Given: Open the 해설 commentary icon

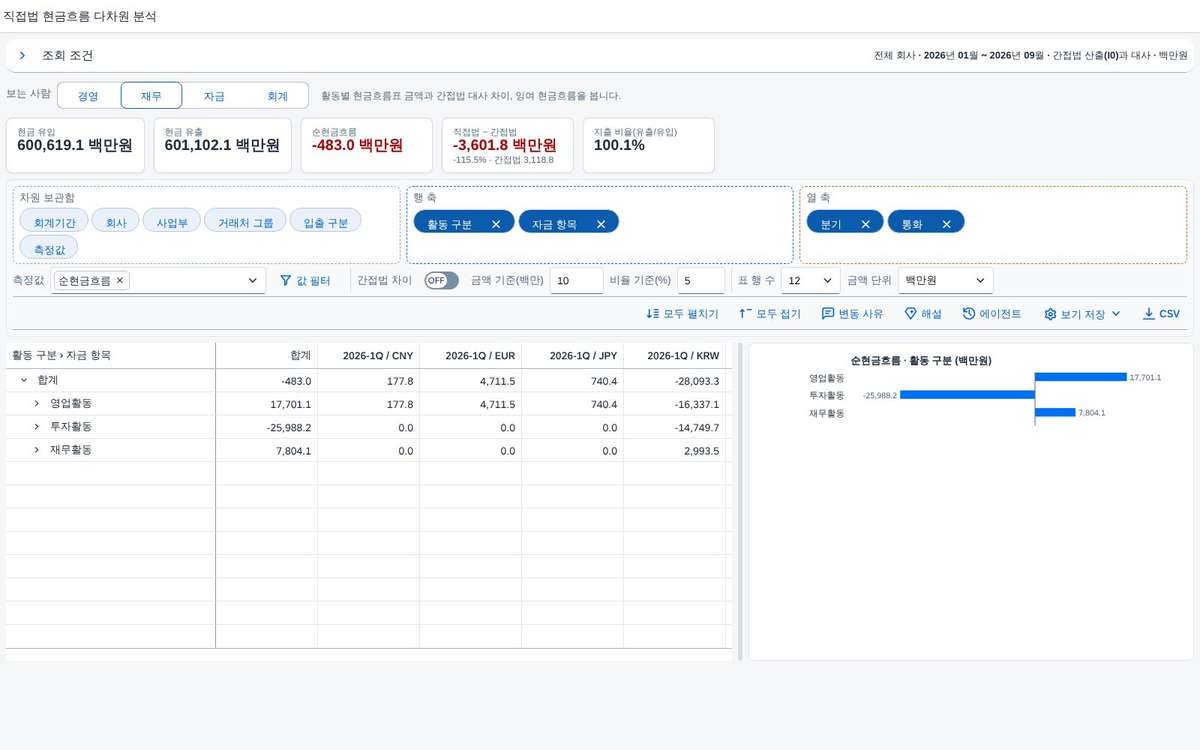Looking at the screenshot, I should pos(910,314).
